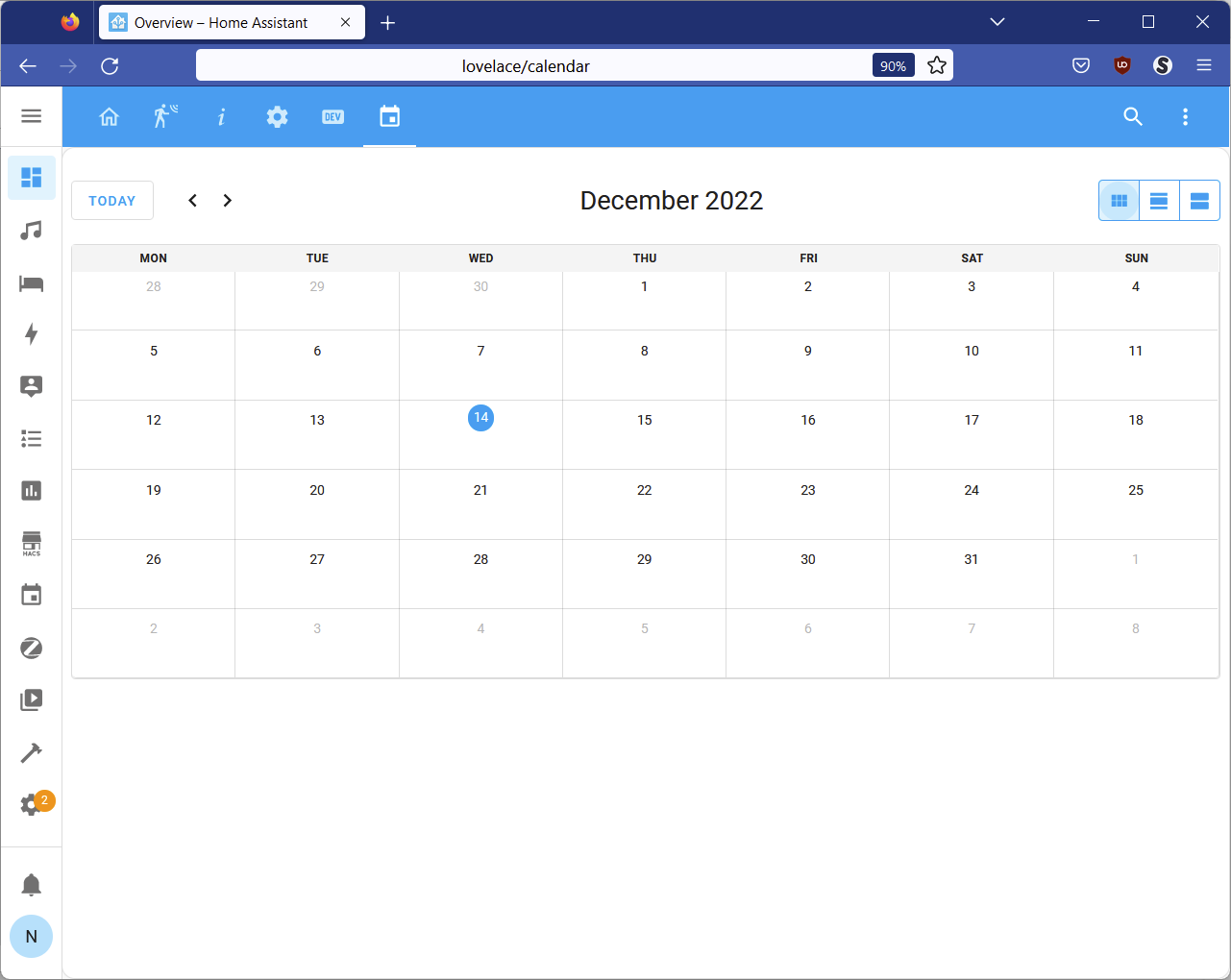This screenshot has width=1231, height=980.
Task: Switch calendar to day view
Action: (x=1198, y=200)
